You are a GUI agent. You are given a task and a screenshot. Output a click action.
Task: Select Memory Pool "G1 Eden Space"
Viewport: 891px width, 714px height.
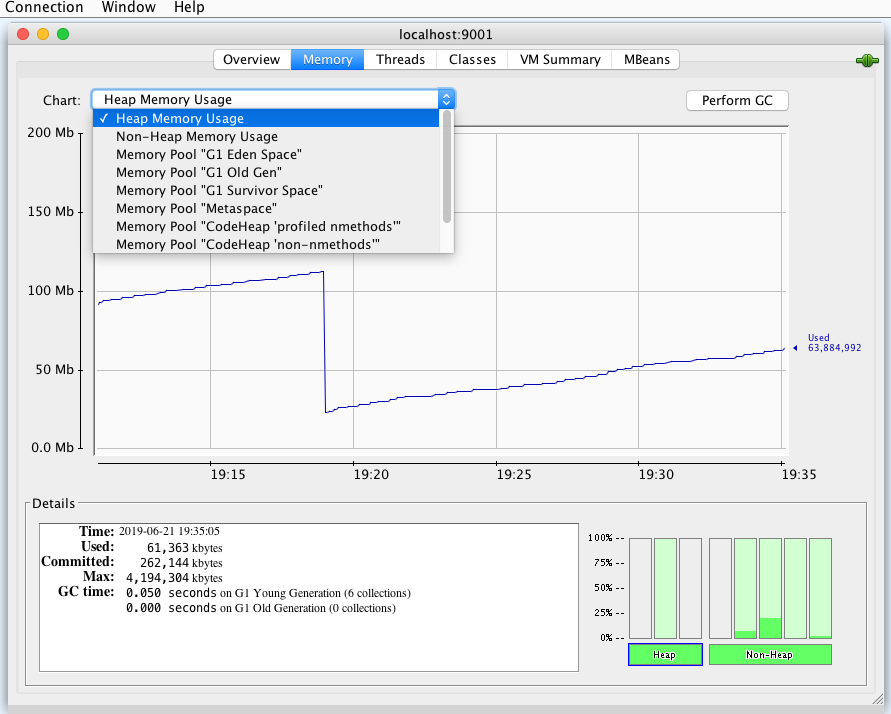pos(208,155)
